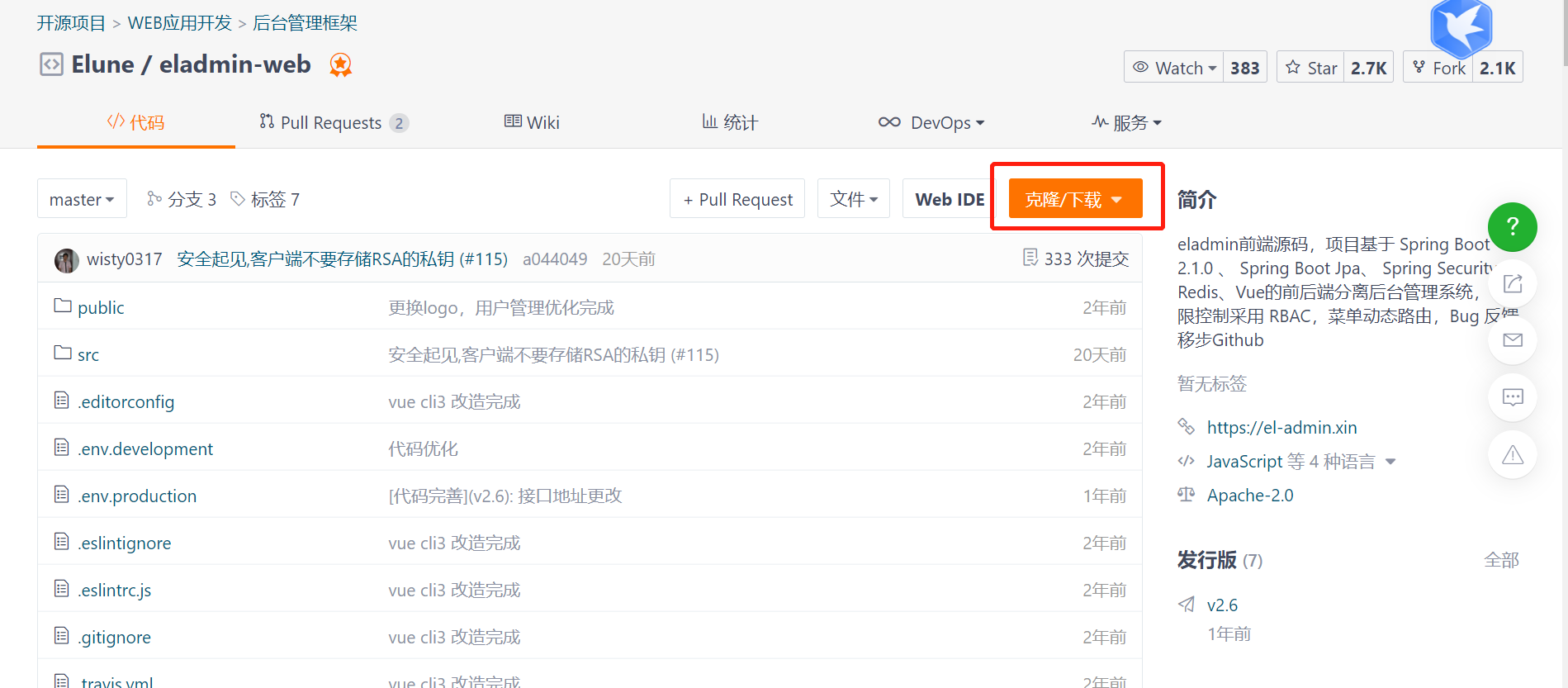Open the Apache-2.0 license link
Screen dimensions: 1568x688
[x=1250, y=495]
